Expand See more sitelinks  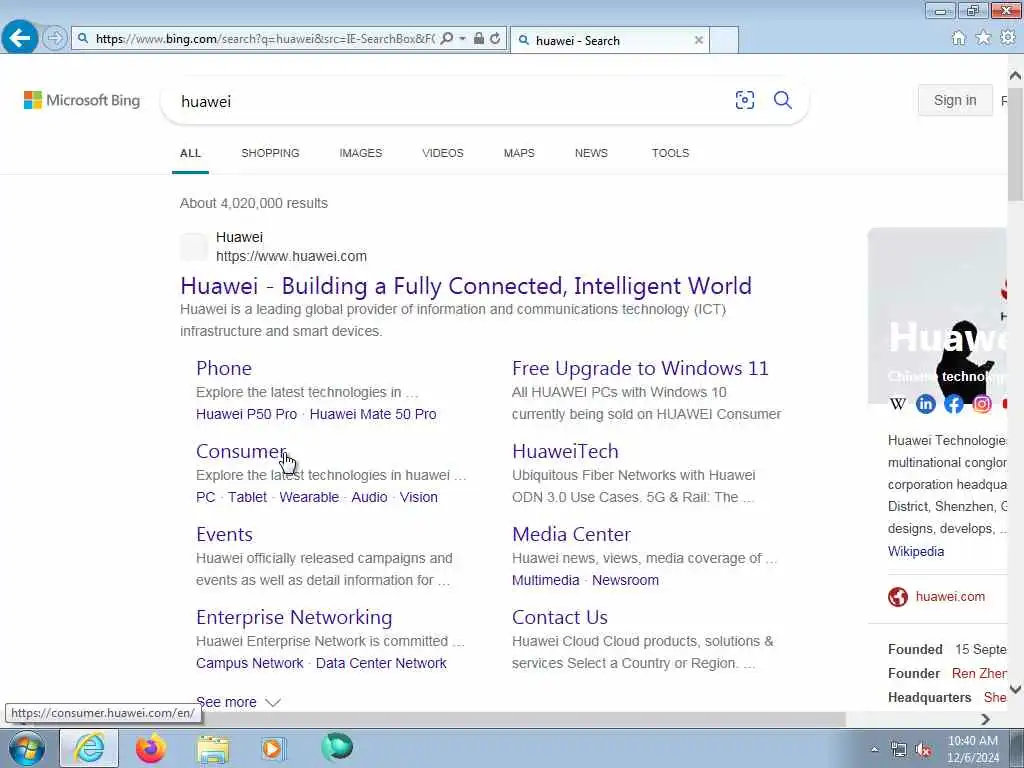(238, 702)
